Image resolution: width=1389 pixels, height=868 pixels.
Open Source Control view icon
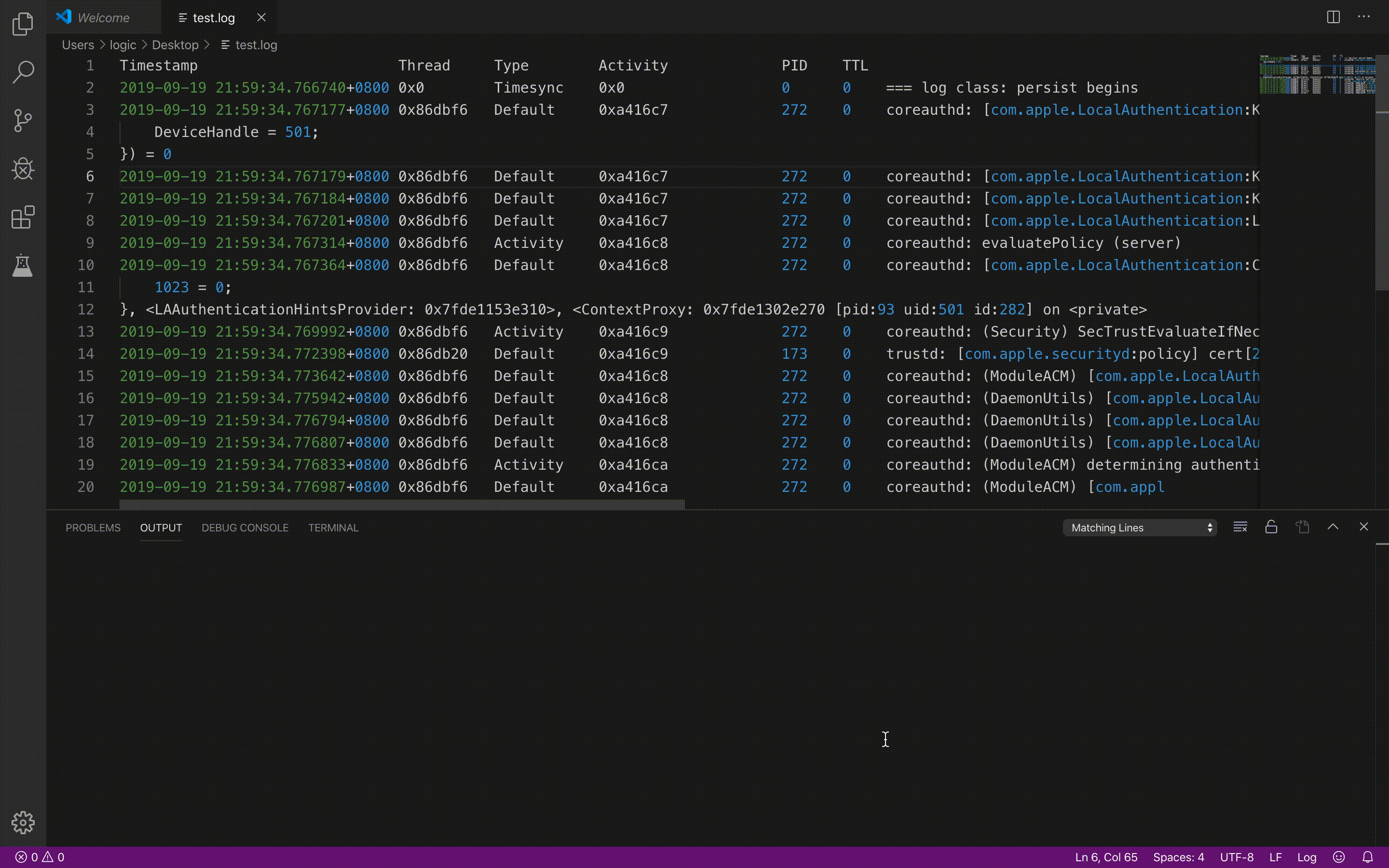tap(23, 121)
